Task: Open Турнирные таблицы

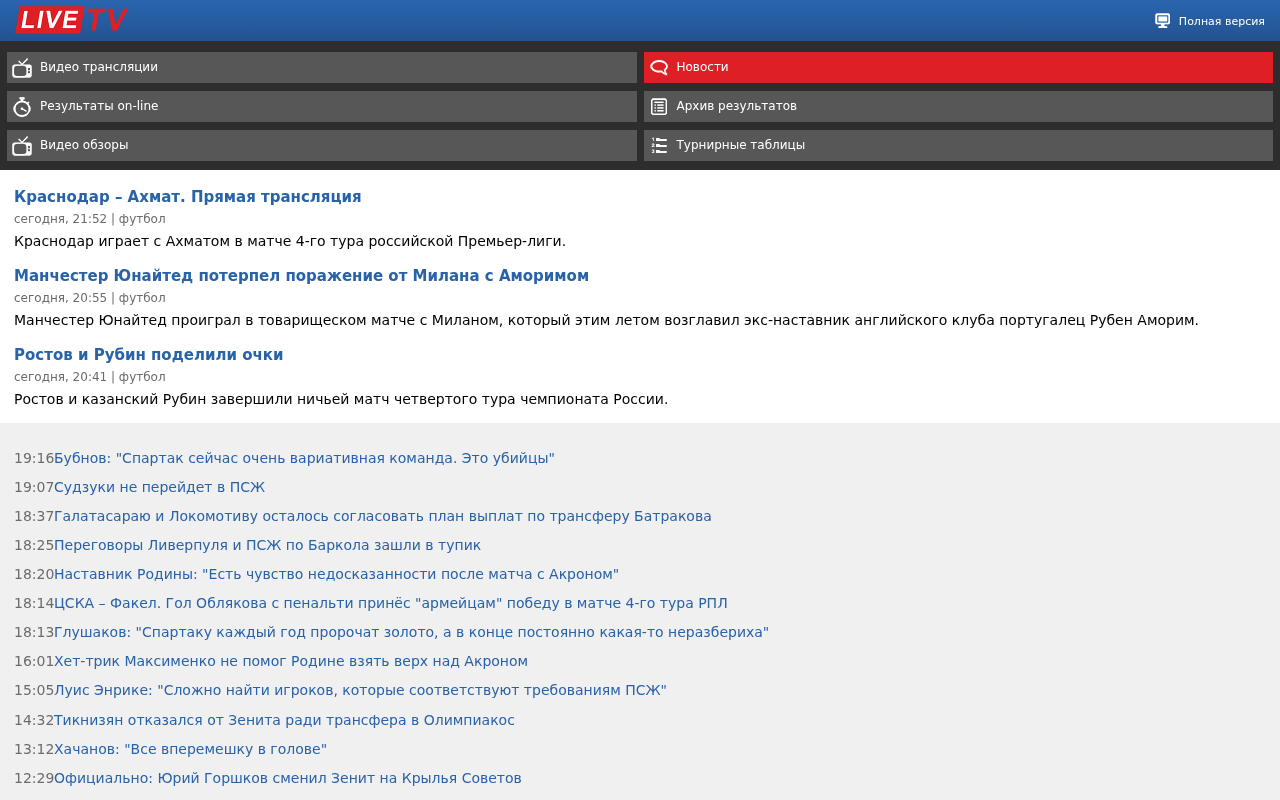Action: 958,145
